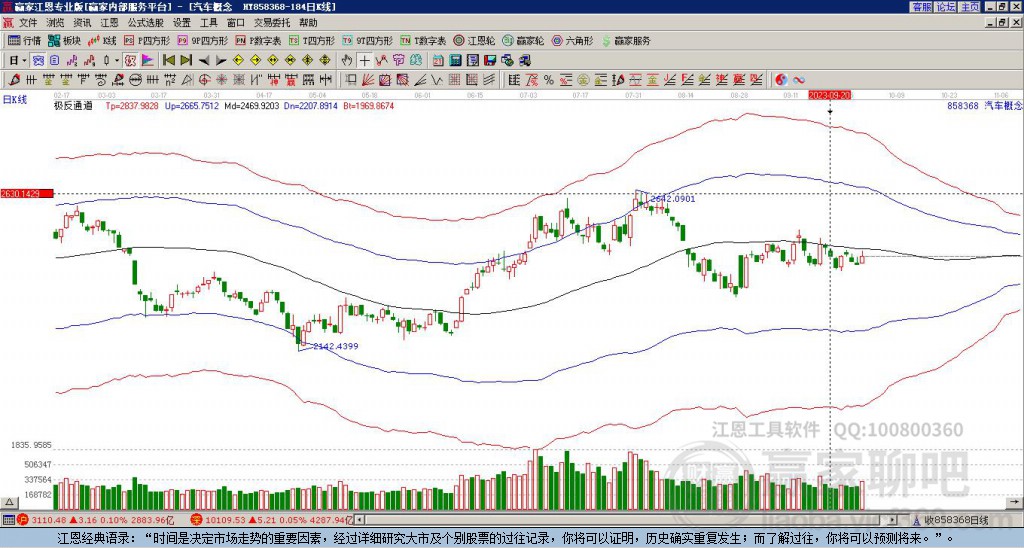Image resolution: width=1024 pixels, height=548 pixels.
Task: Step chart right with black arrow icon
Action: 221,61
